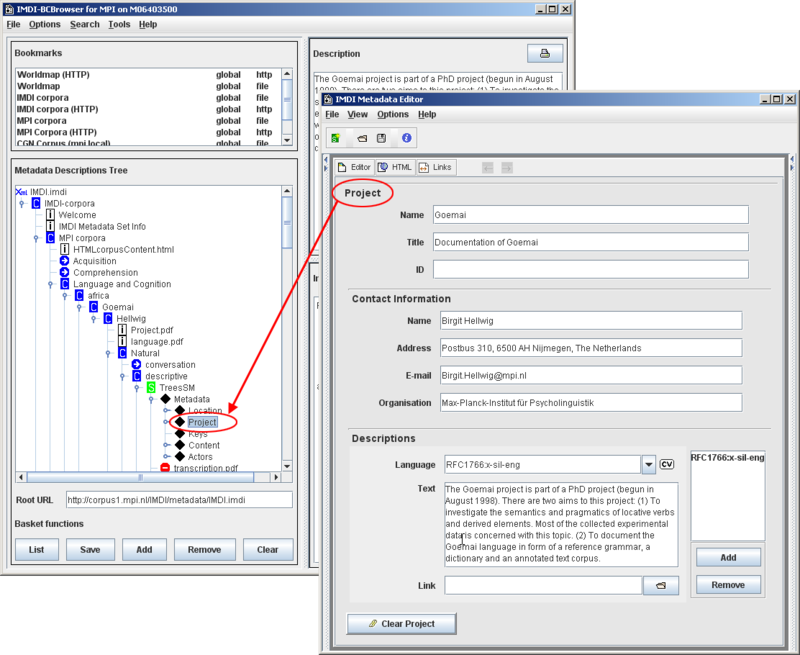Viewport: 800px width, 655px height.
Task: Click the blue info icon in editor toolbar
Action: pos(407,138)
